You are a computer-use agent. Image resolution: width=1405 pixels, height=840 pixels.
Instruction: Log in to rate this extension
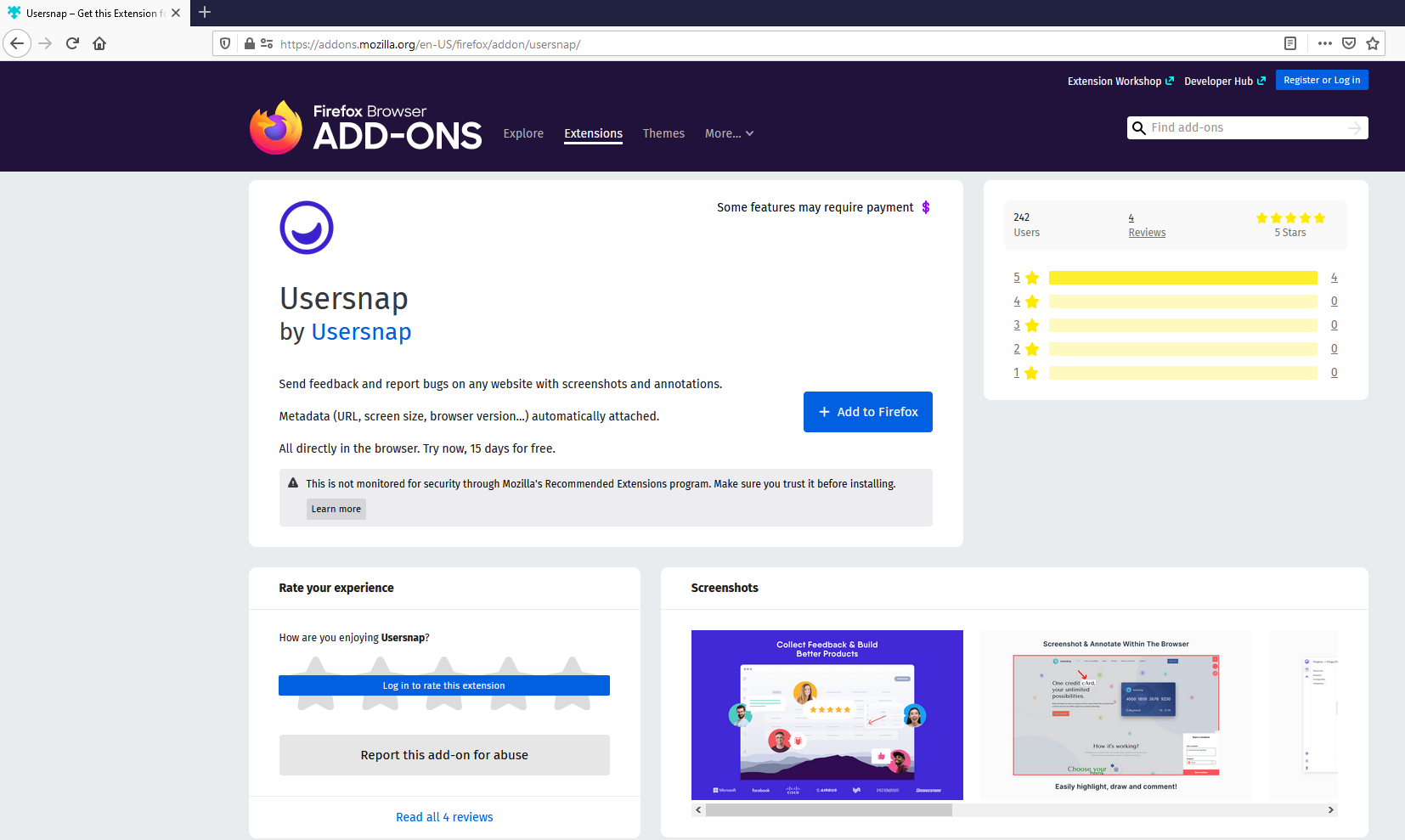pyautogui.click(x=444, y=685)
